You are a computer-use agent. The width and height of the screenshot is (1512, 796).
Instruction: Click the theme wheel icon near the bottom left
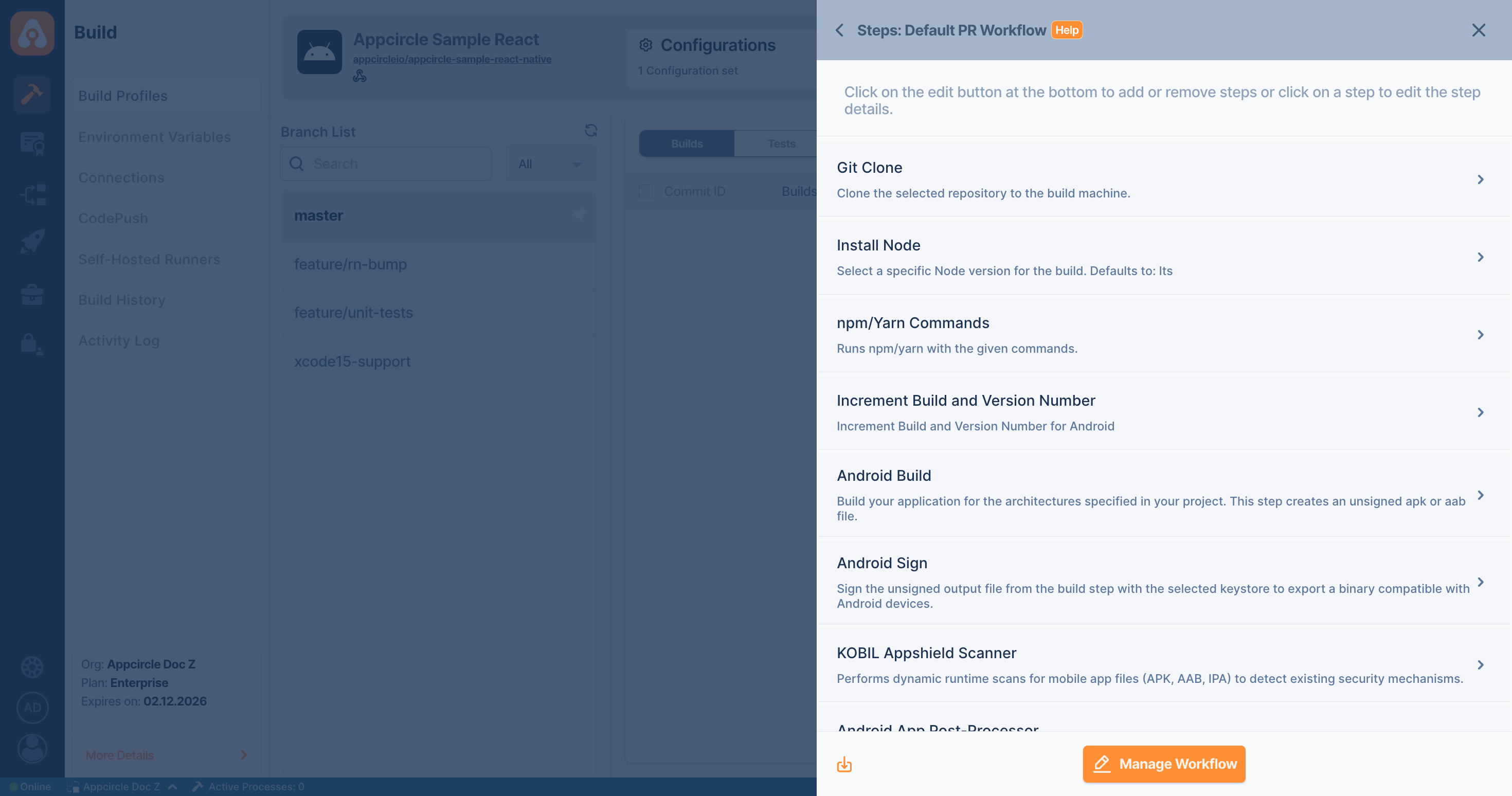tap(32, 667)
